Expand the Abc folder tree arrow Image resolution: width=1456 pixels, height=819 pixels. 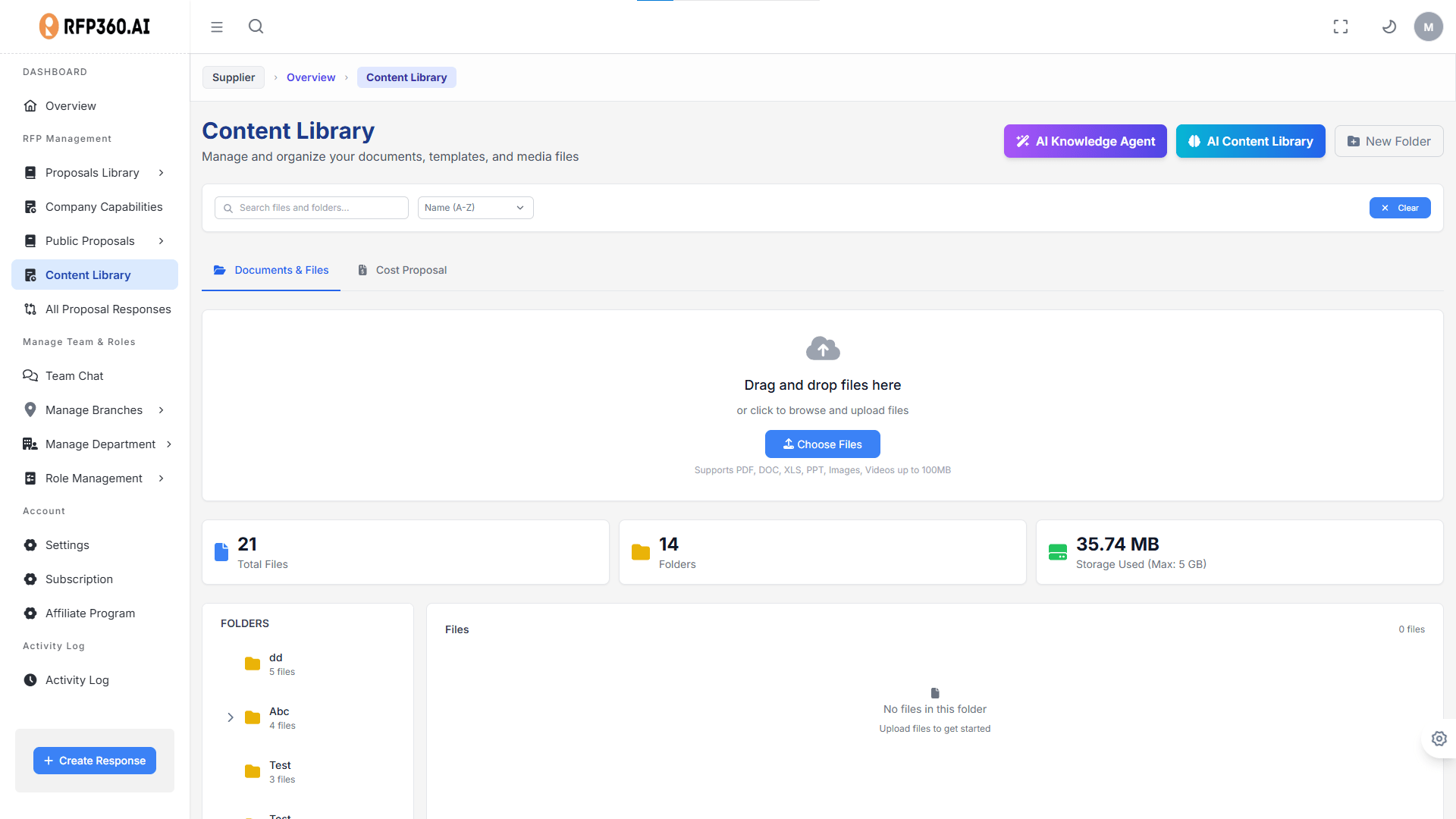(x=231, y=717)
